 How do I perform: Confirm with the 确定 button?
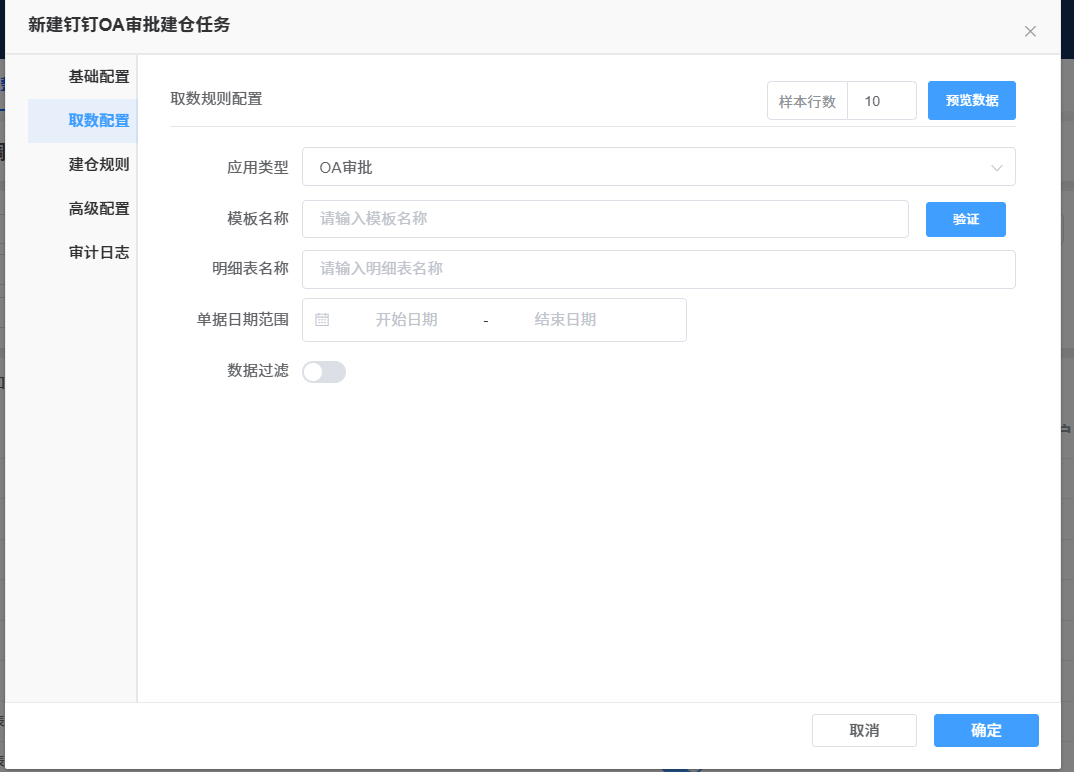[986, 730]
